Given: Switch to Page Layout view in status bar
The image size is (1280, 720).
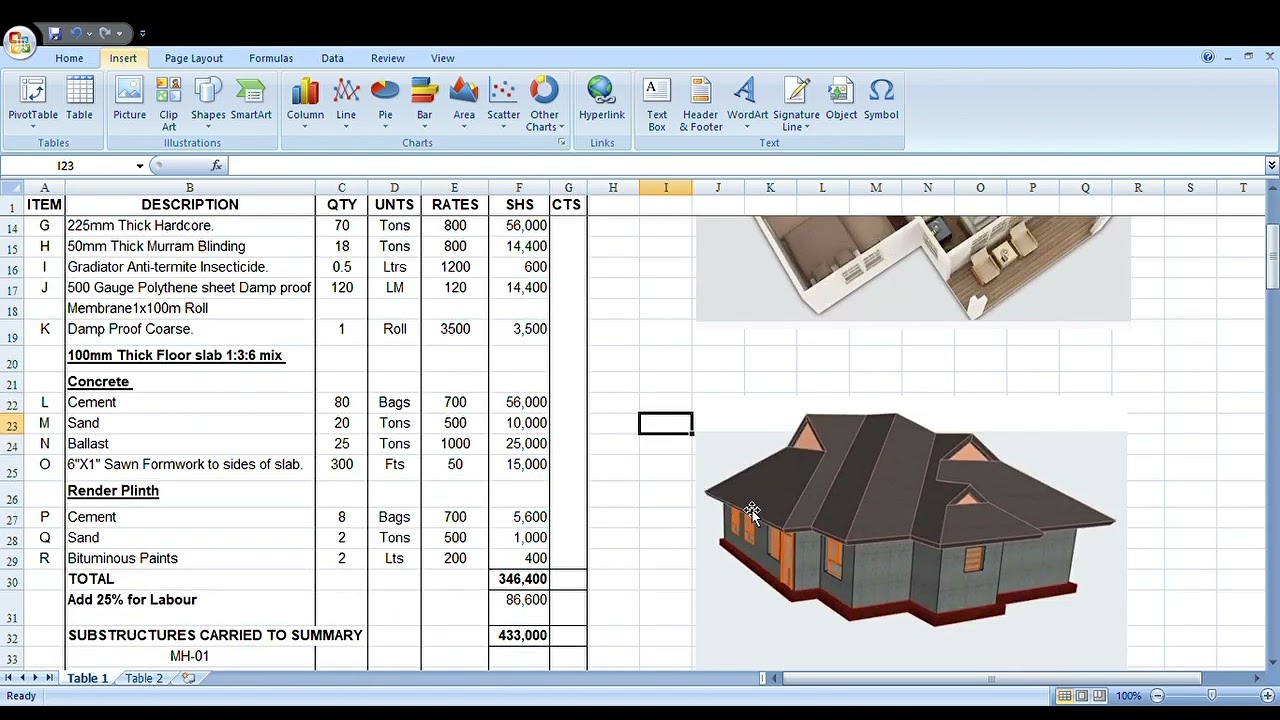Looking at the screenshot, I should click(1082, 696).
